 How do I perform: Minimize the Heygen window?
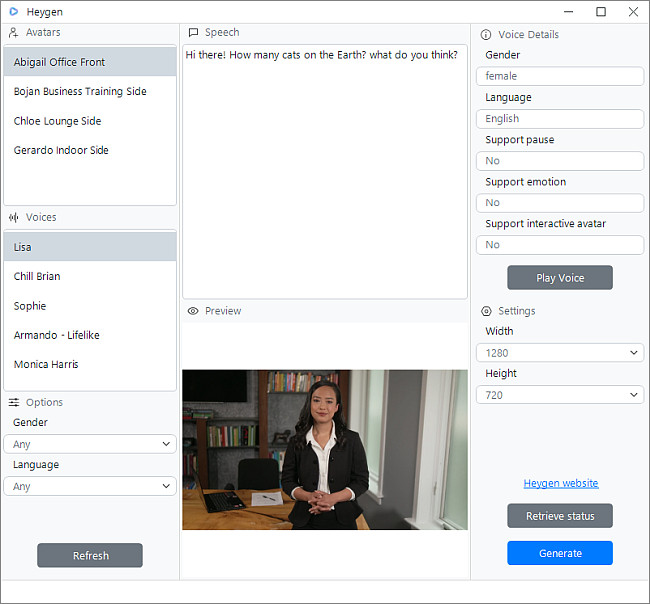click(569, 12)
